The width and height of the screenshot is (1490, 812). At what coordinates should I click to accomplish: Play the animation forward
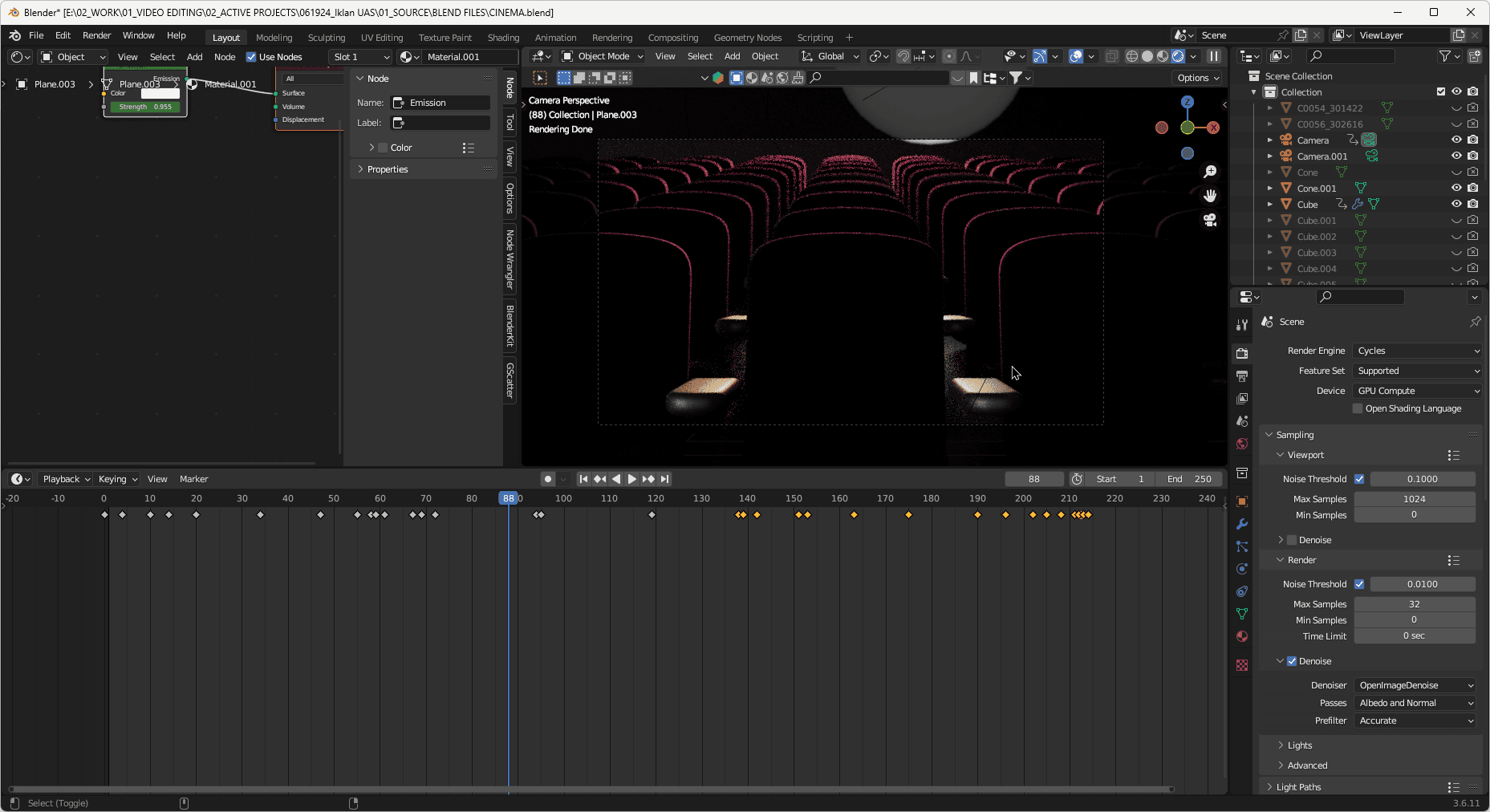tap(632, 479)
